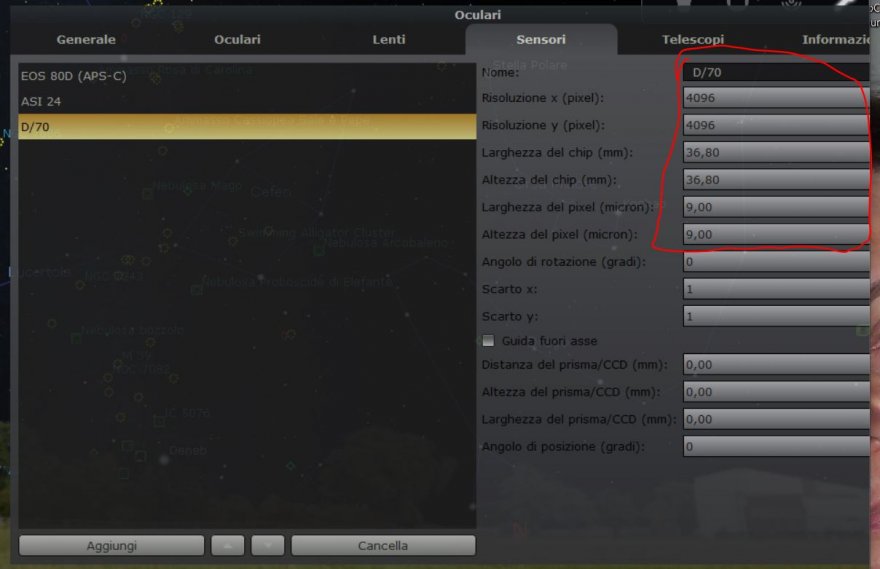Open the Telescopi tab

pyautogui.click(x=693, y=39)
